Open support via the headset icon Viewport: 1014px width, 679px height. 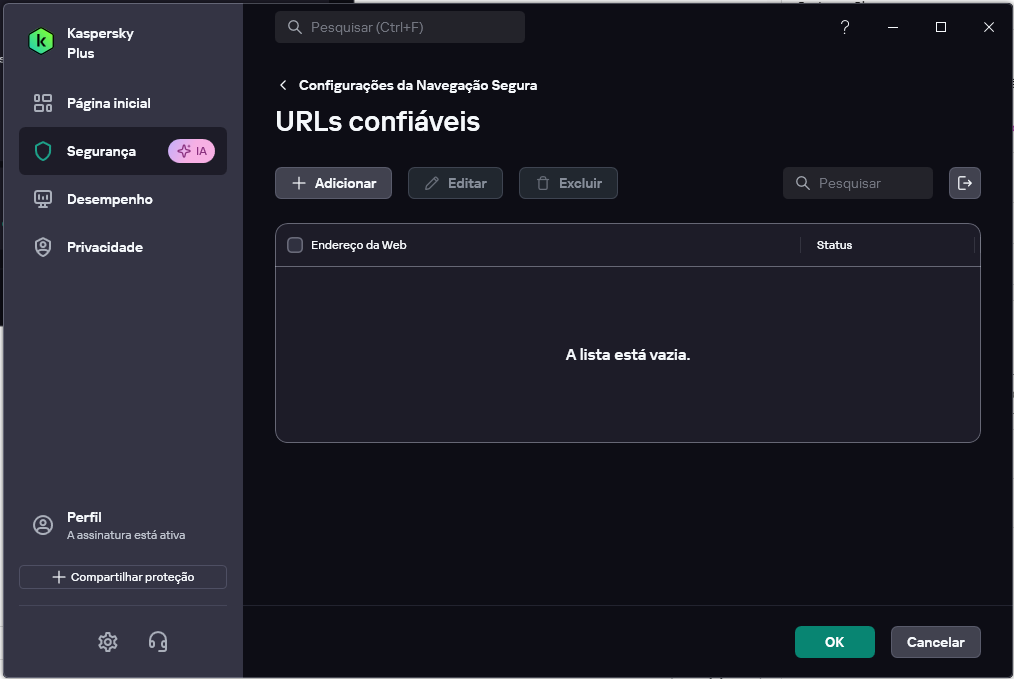click(158, 642)
